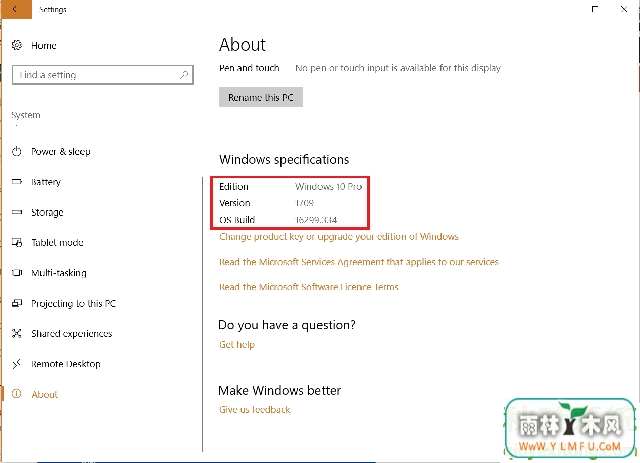Screen dimensions: 640x463
Task: Go back with the Settings back arrow
Action: [16, 9]
